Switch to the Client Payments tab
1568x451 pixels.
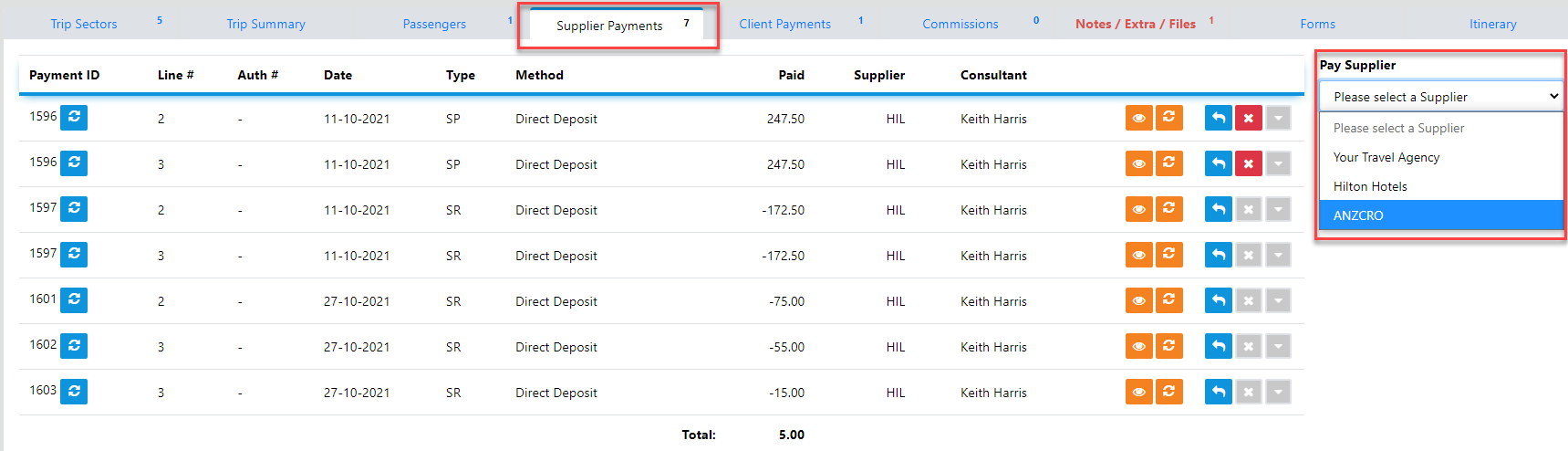click(x=784, y=24)
